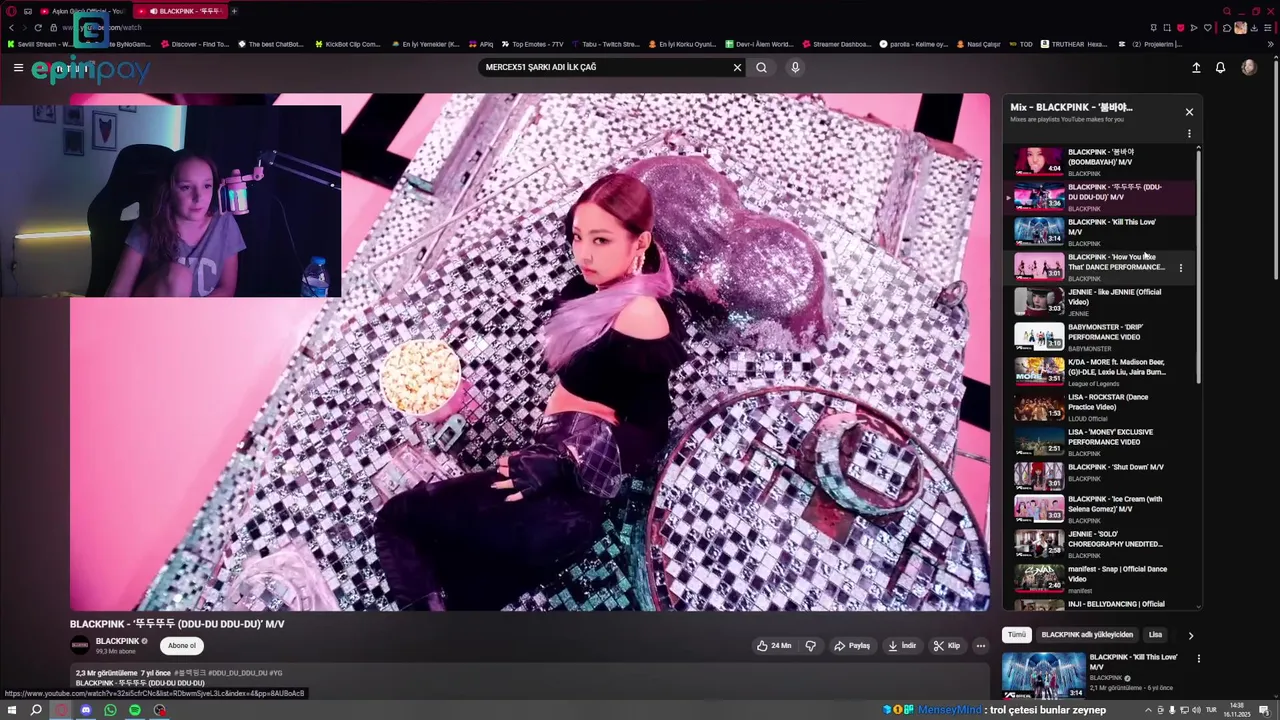Open 'Tabu - Twitch Stre...' bookmark

click(x=604, y=44)
